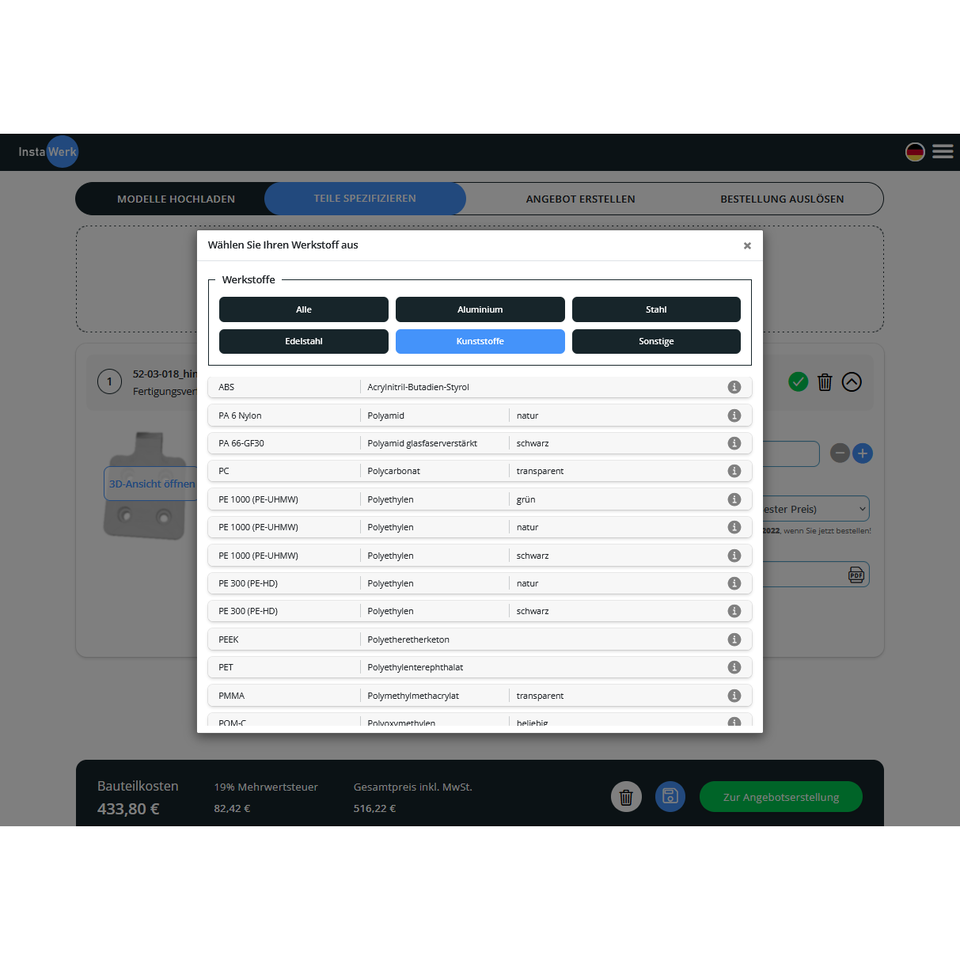Save configuration with floppy disk button
The width and height of the screenshot is (960, 960).
tap(670, 797)
